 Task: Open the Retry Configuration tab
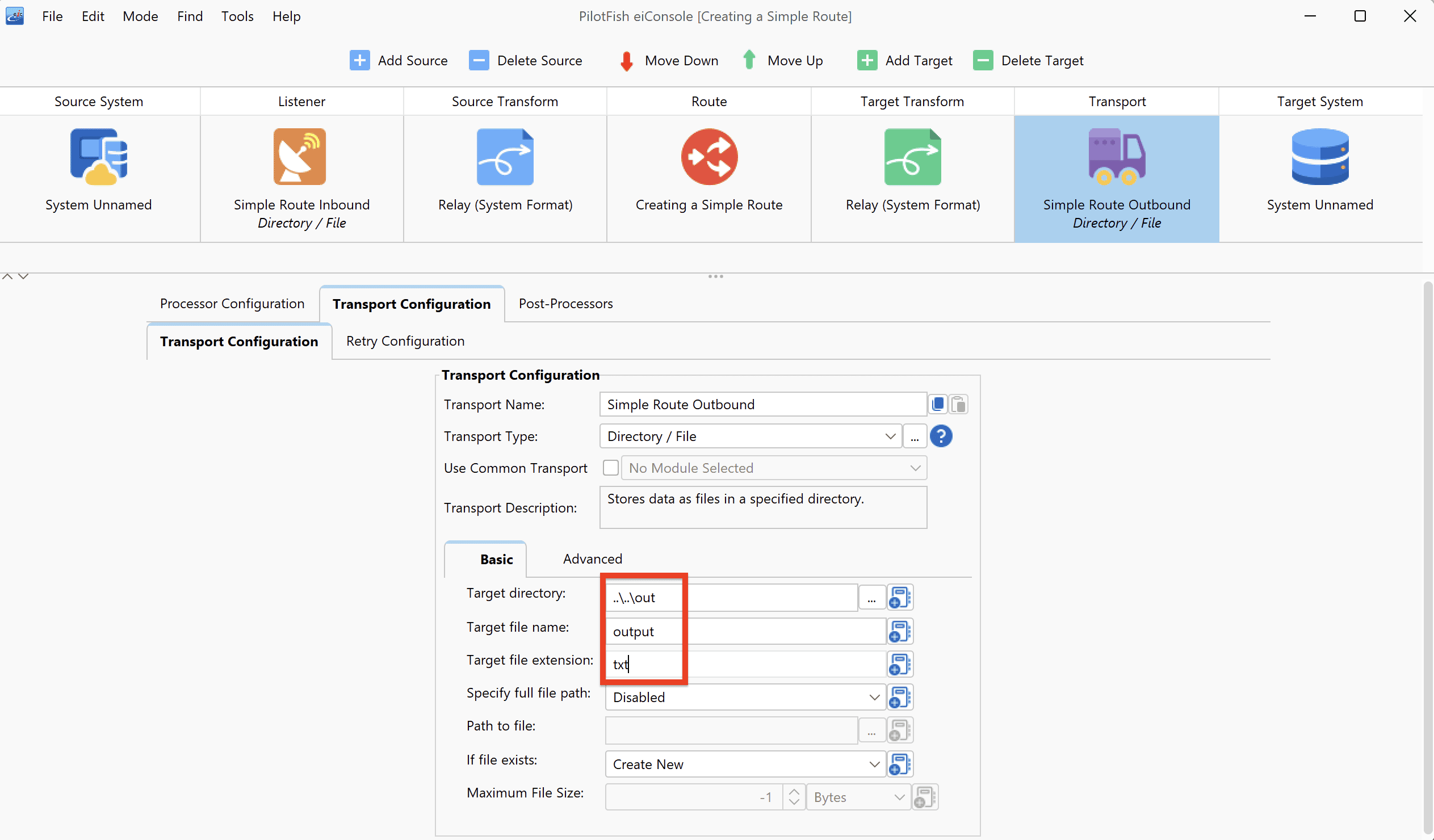tap(405, 341)
